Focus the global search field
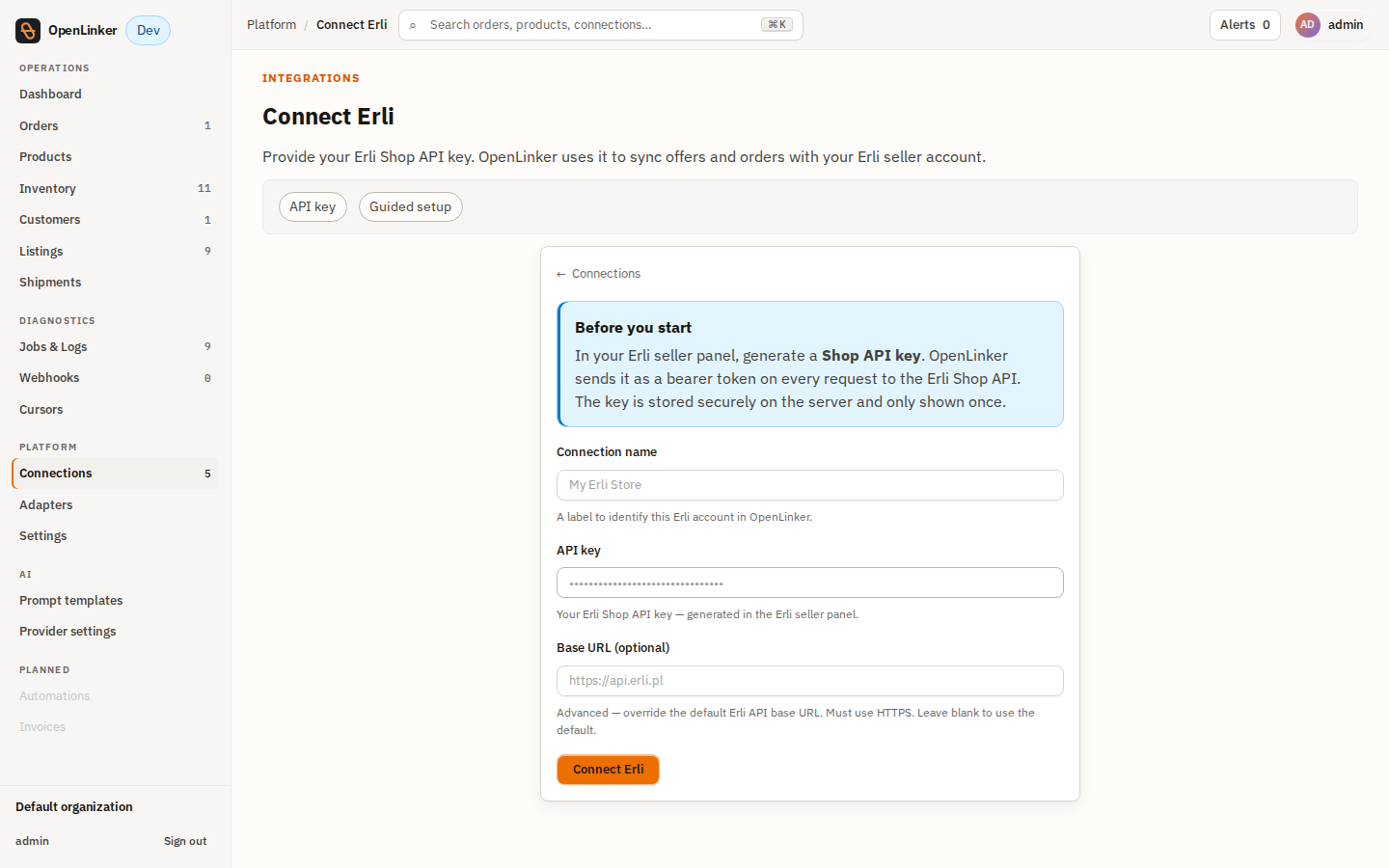 click(600, 25)
